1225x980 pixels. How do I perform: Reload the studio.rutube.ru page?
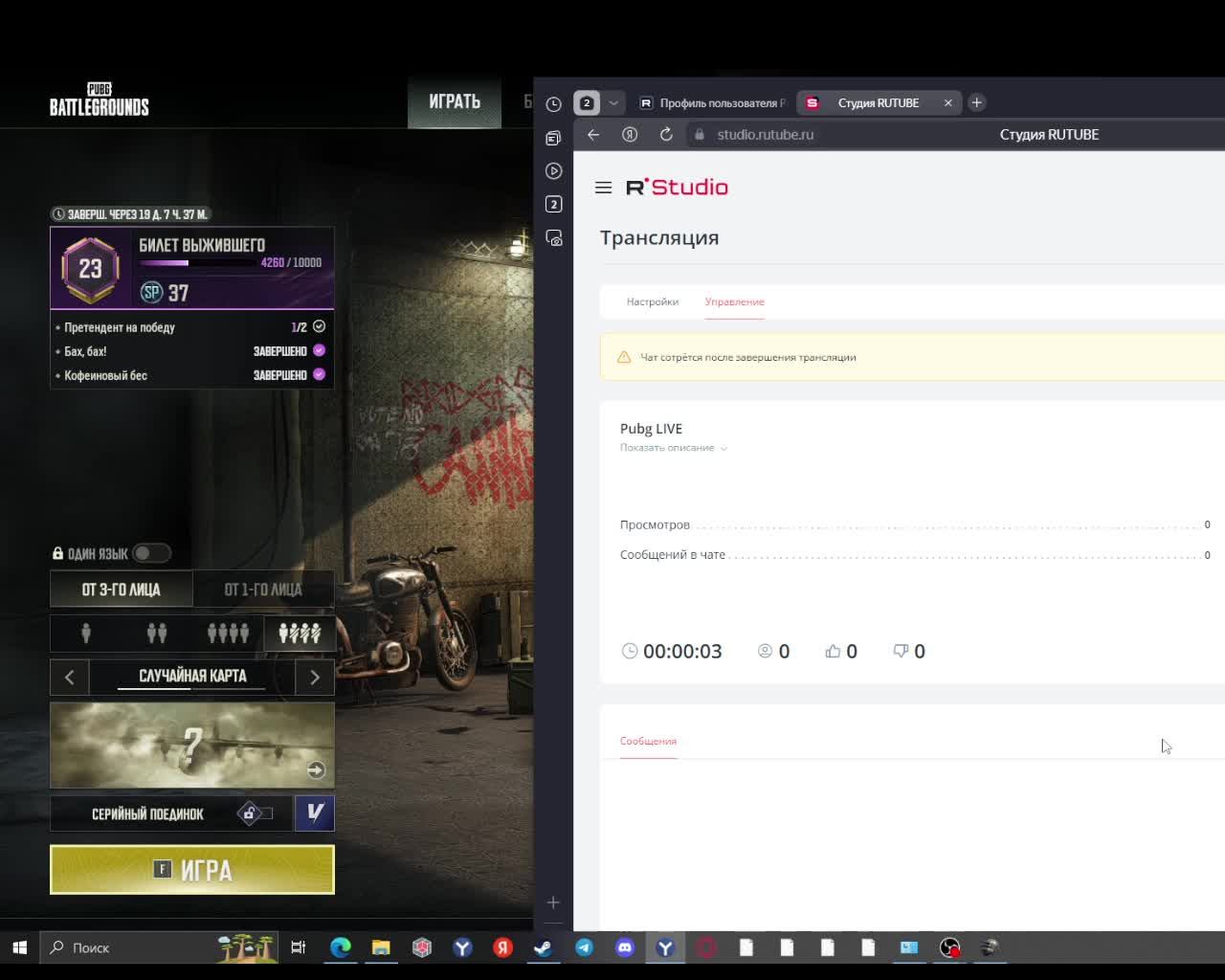coord(666,135)
